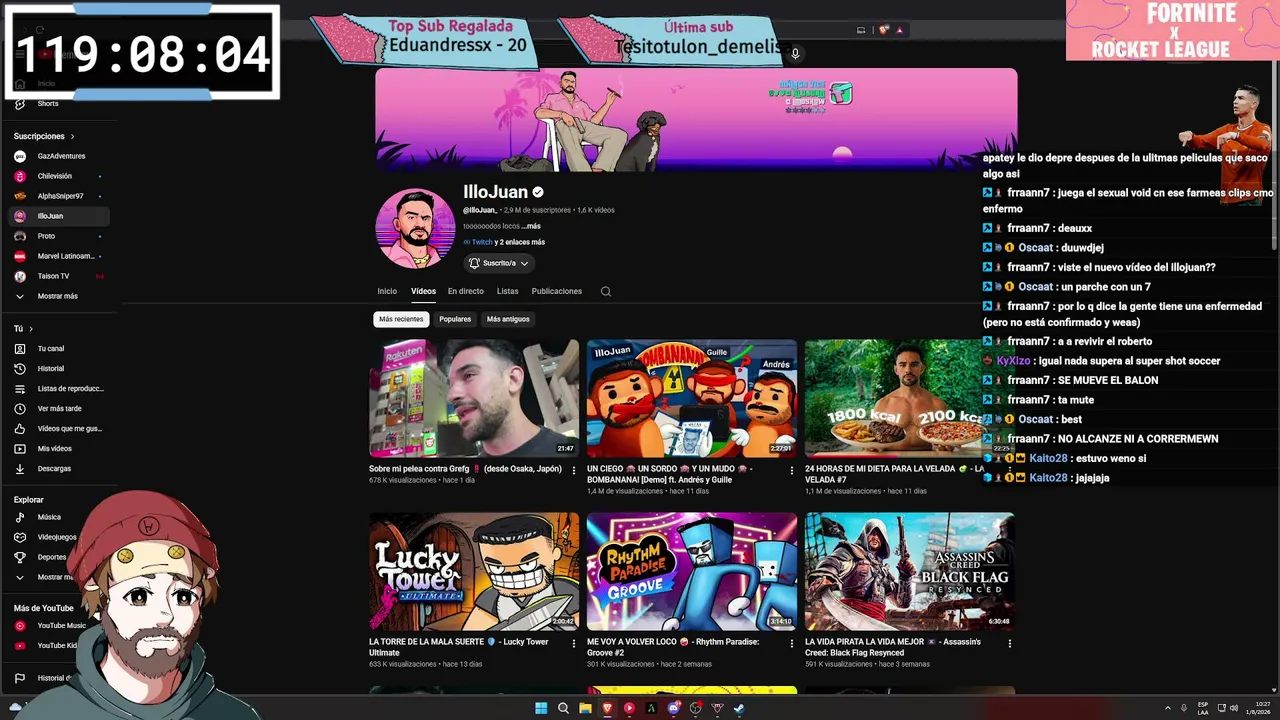Switch to En directo tab
The image size is (1280, 720).
click(466, 292)
